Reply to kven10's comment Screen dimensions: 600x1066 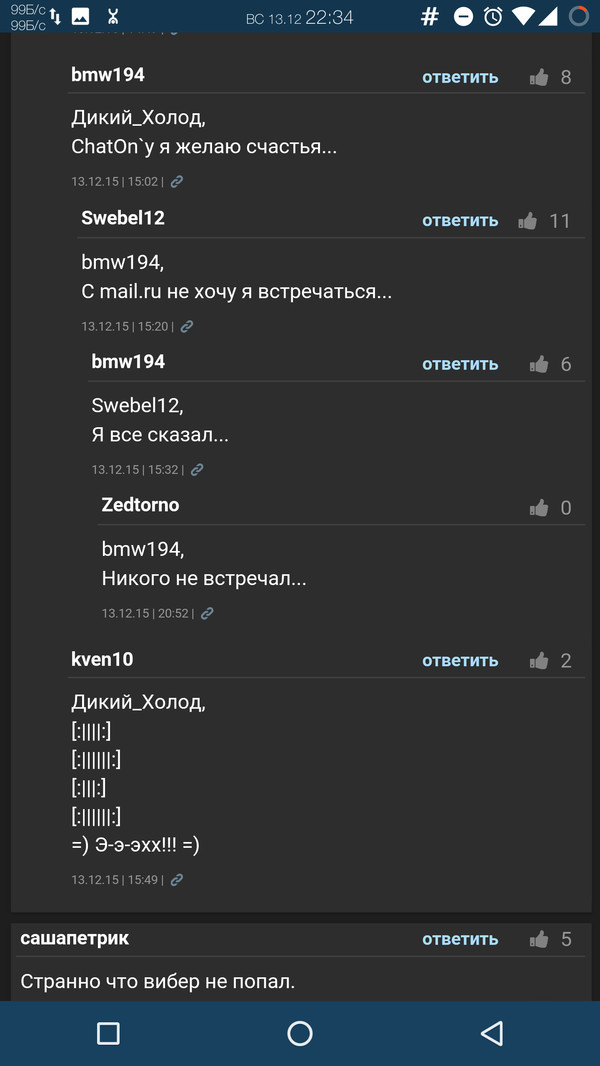pos(460,661)
